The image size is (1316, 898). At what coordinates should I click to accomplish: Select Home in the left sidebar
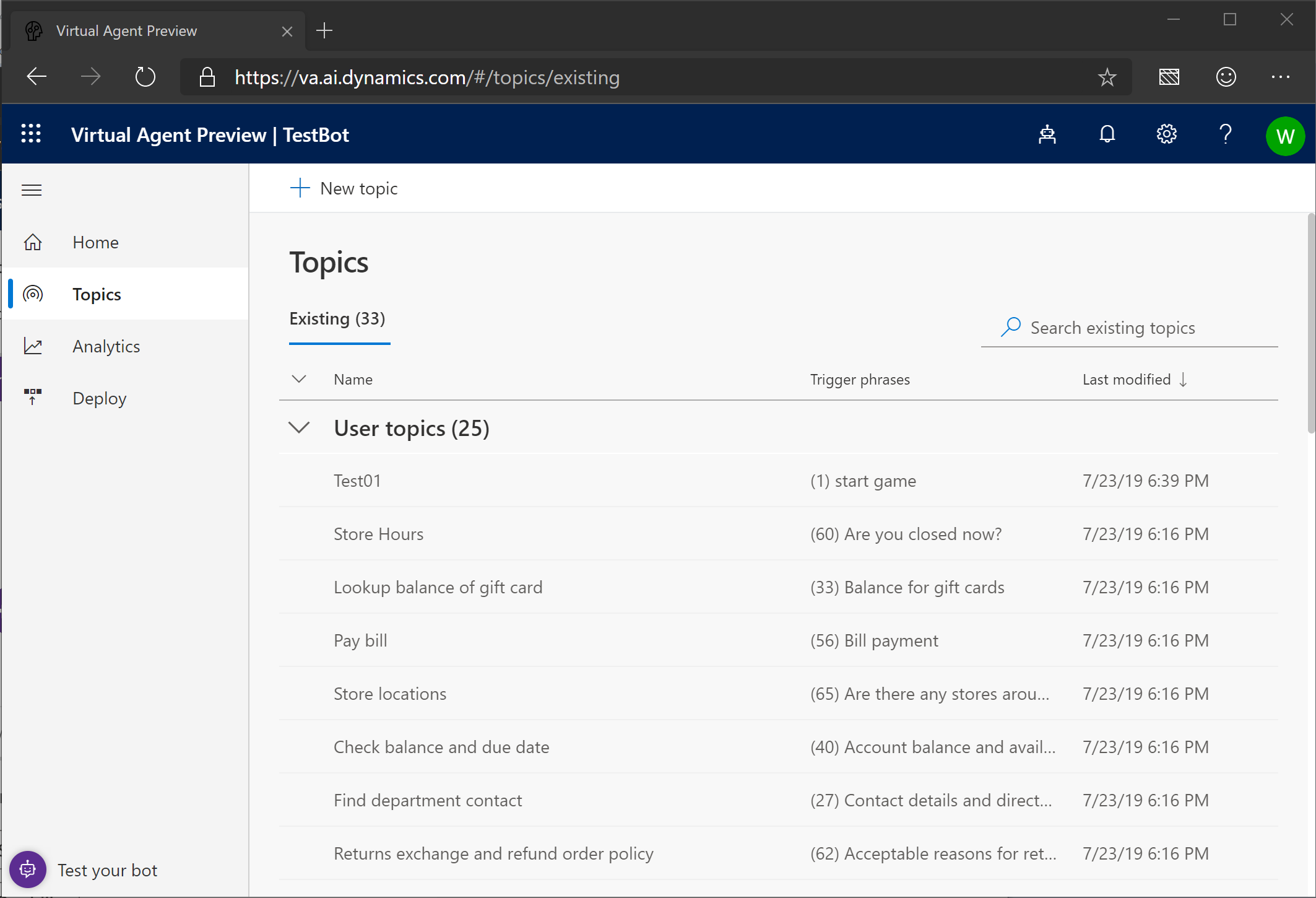[x=95, y=242]
